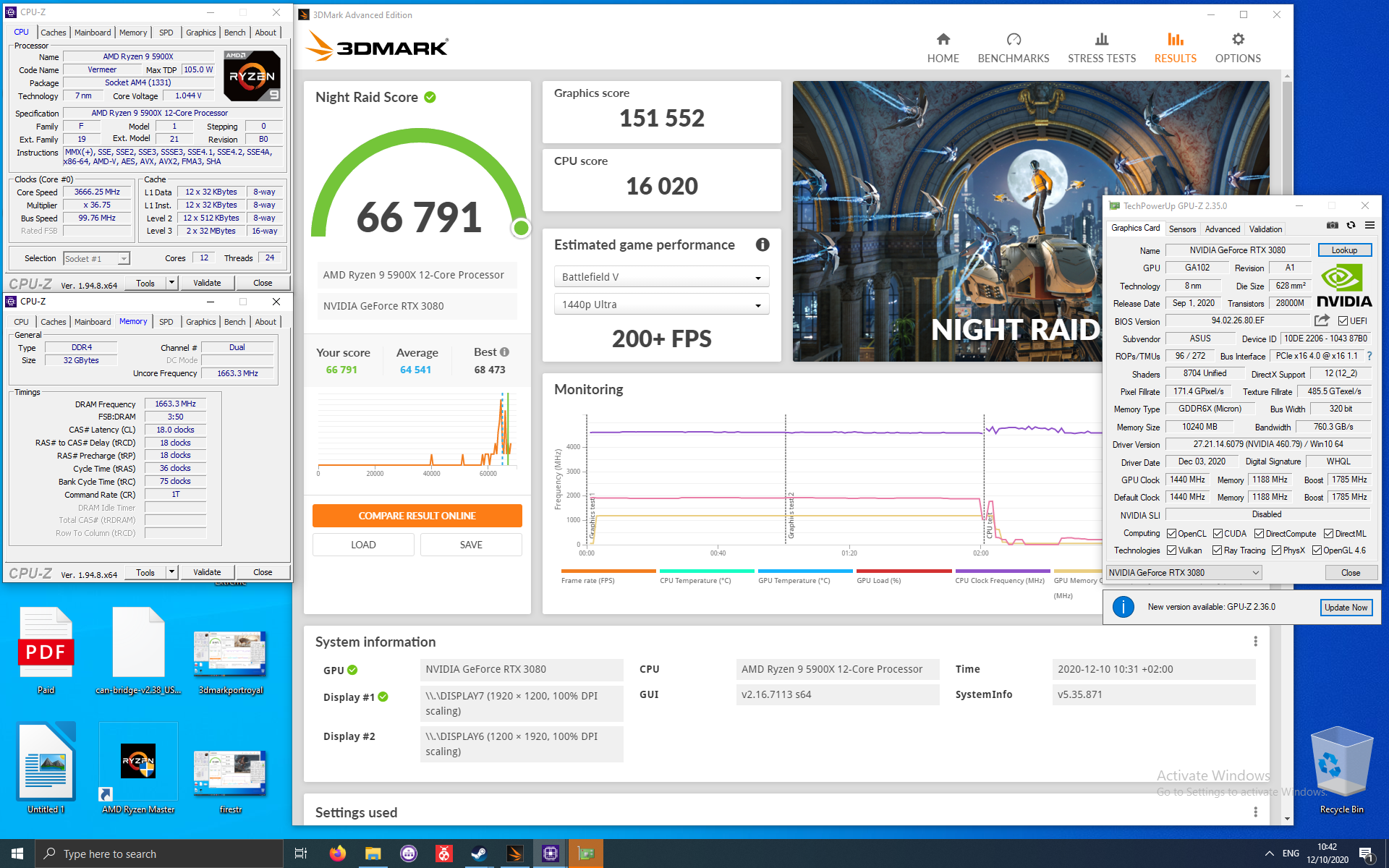
Task: Toggle Ray Tracing checkbox in GPU-Z
Action: tap(1218, 550)
